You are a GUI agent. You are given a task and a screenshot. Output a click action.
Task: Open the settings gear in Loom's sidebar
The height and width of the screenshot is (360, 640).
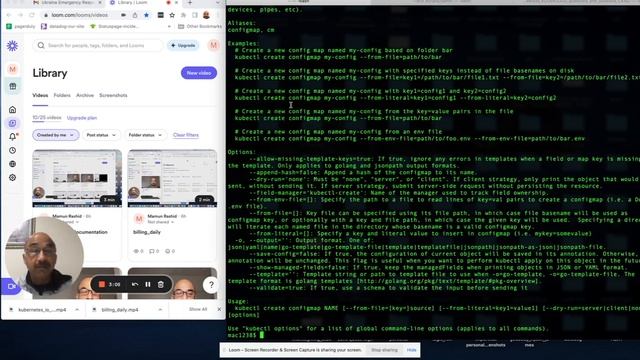click(13, 178)
